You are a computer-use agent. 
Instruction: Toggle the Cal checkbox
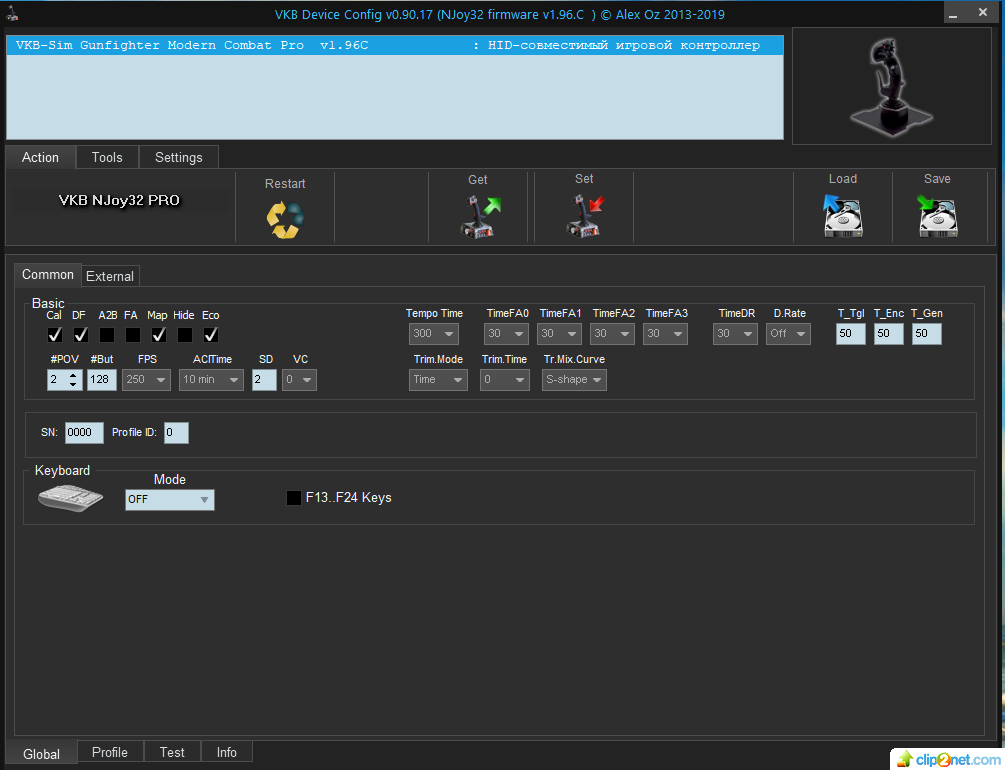(x=55, y=335)
